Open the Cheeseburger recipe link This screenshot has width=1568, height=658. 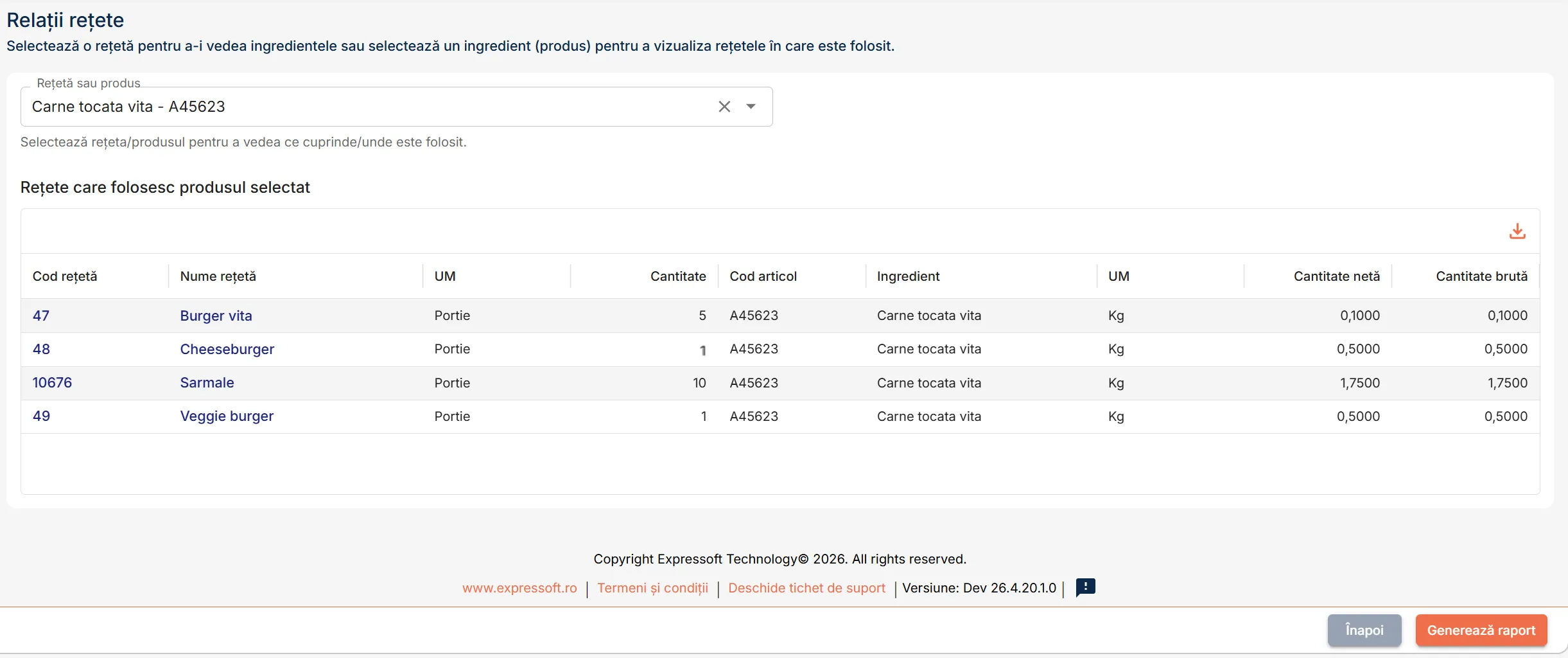point(227,349)
